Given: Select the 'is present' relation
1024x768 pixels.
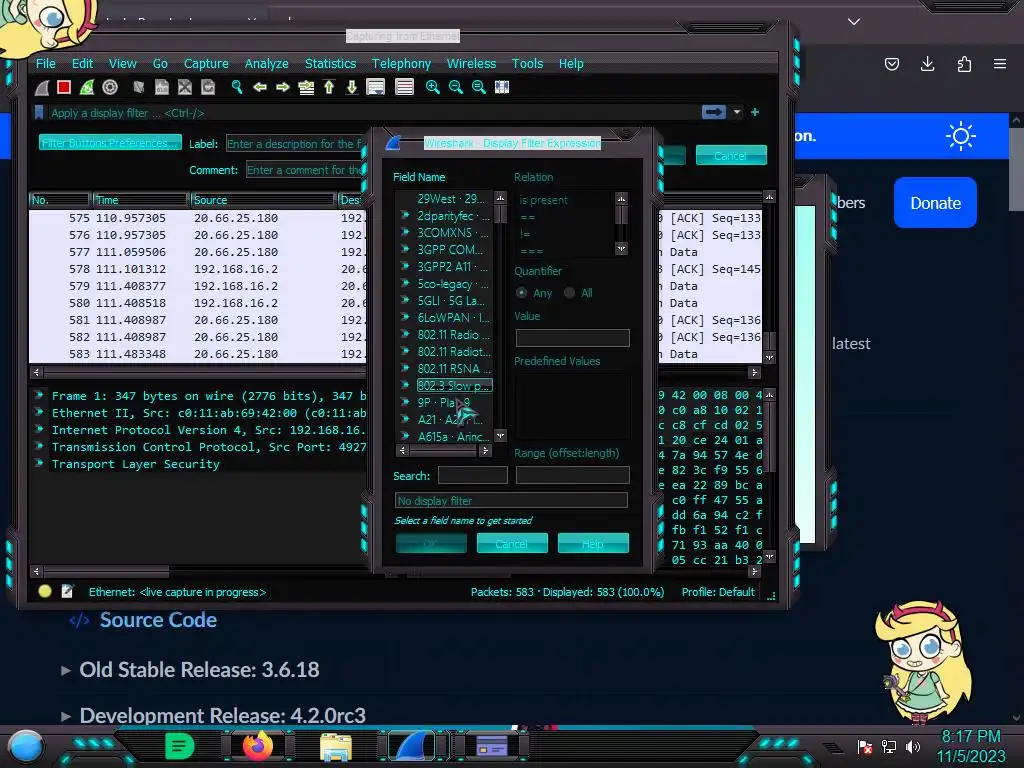Looking at the screenshot, I should click(x=543, y=200).
